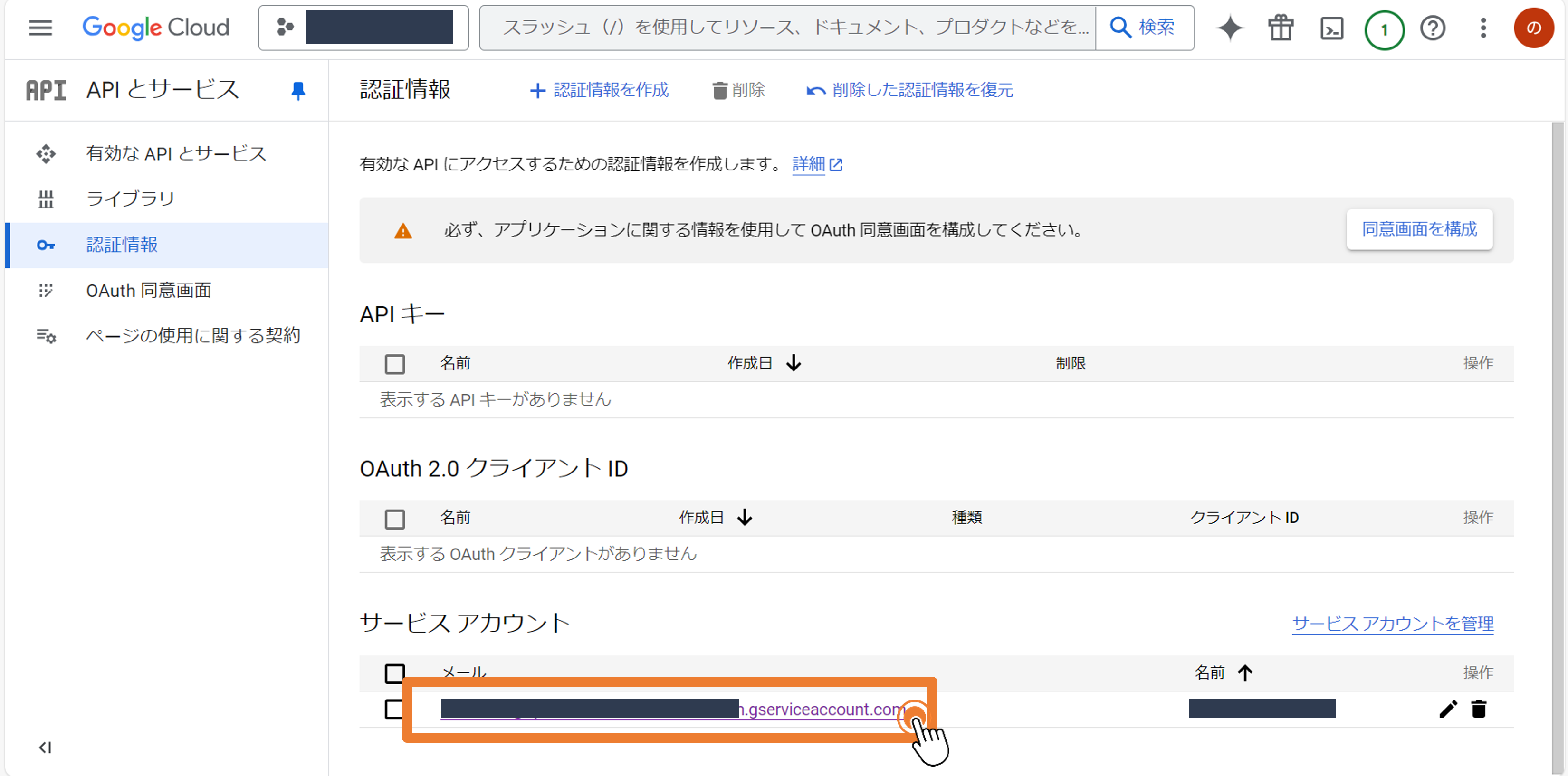Toggle select-all checkbox for サービス アカウント
Screen dimensions: 1568x776
click(x=395, y=674)
